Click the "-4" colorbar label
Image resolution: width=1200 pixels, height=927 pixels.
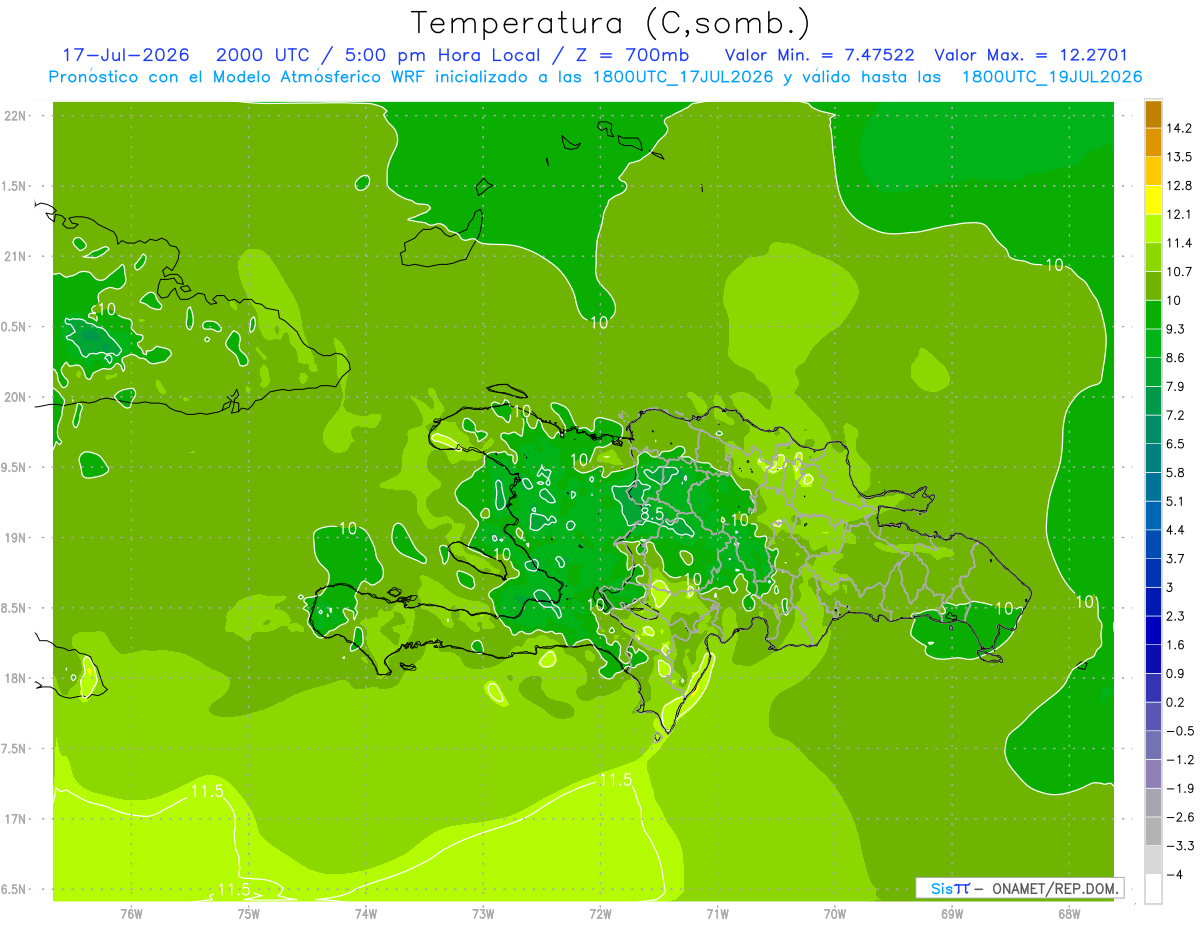(1175, 875)
